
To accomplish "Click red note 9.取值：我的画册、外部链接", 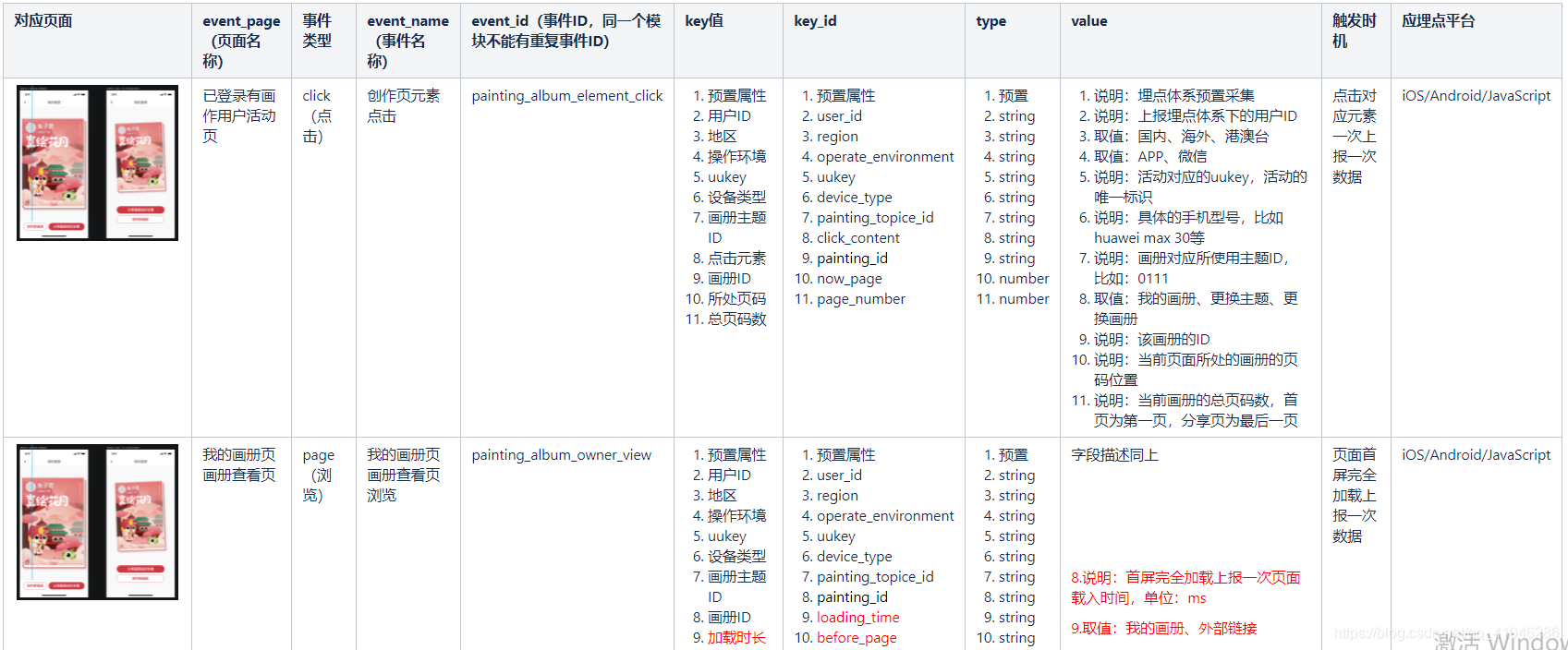I will coord(1164,629).
